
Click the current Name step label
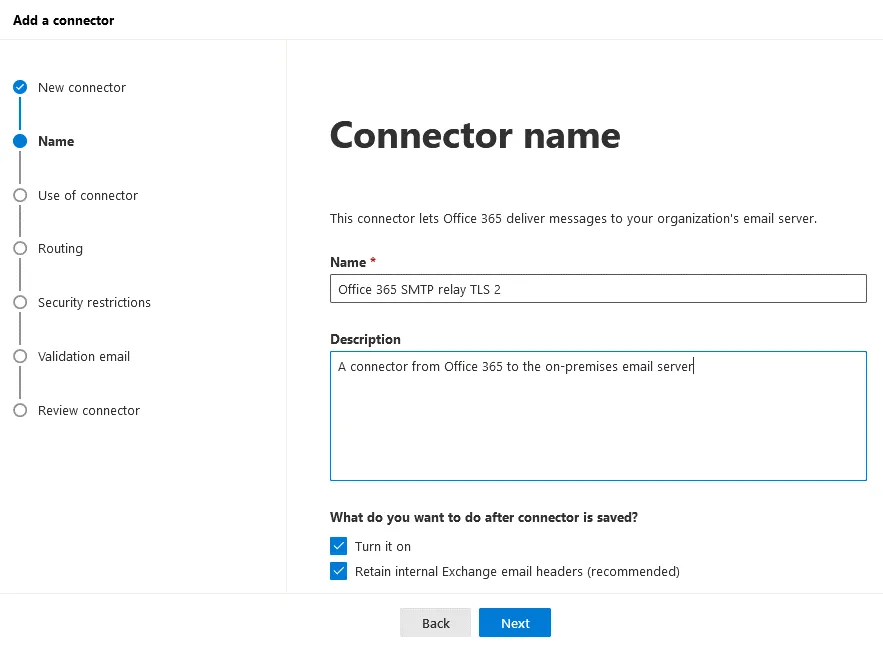point(56,141)
